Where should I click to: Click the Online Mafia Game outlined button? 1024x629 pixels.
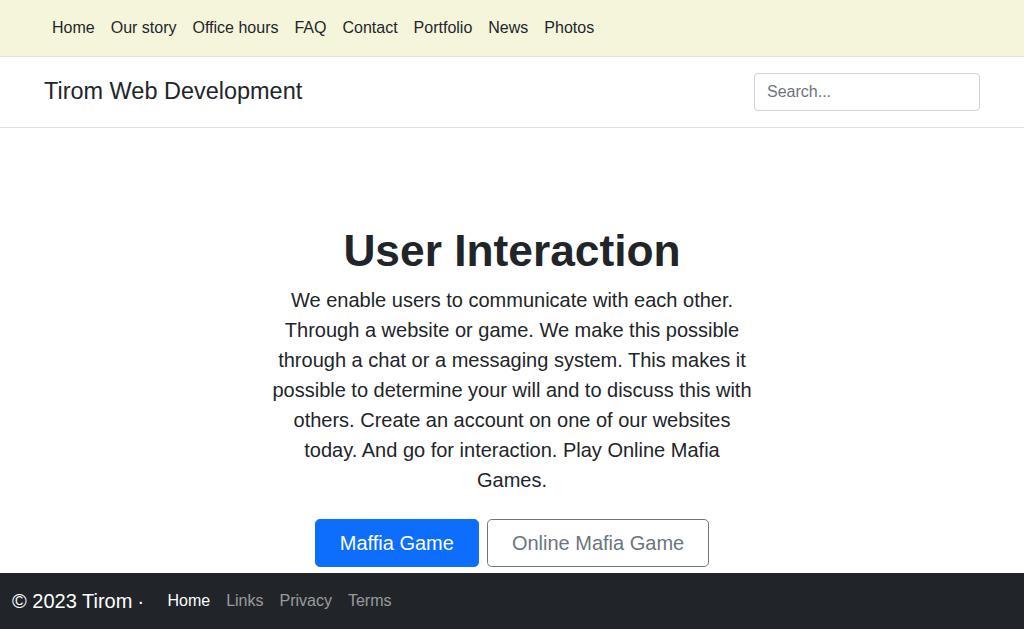tap(598, 543)
